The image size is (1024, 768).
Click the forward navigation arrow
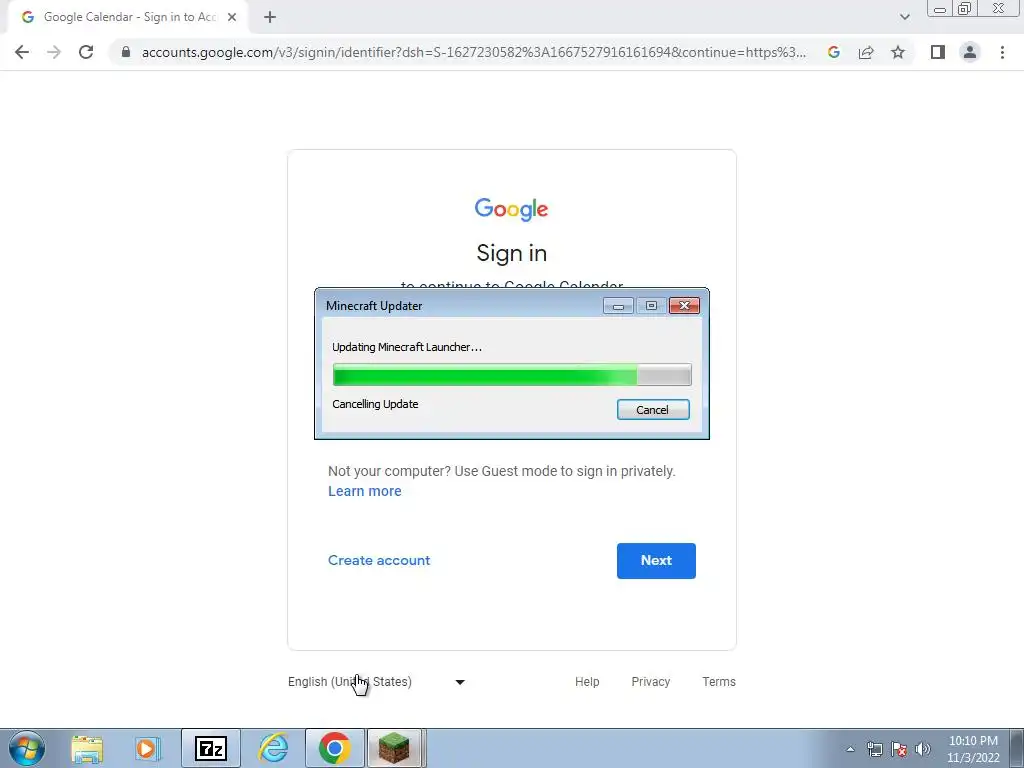[54, 52]
